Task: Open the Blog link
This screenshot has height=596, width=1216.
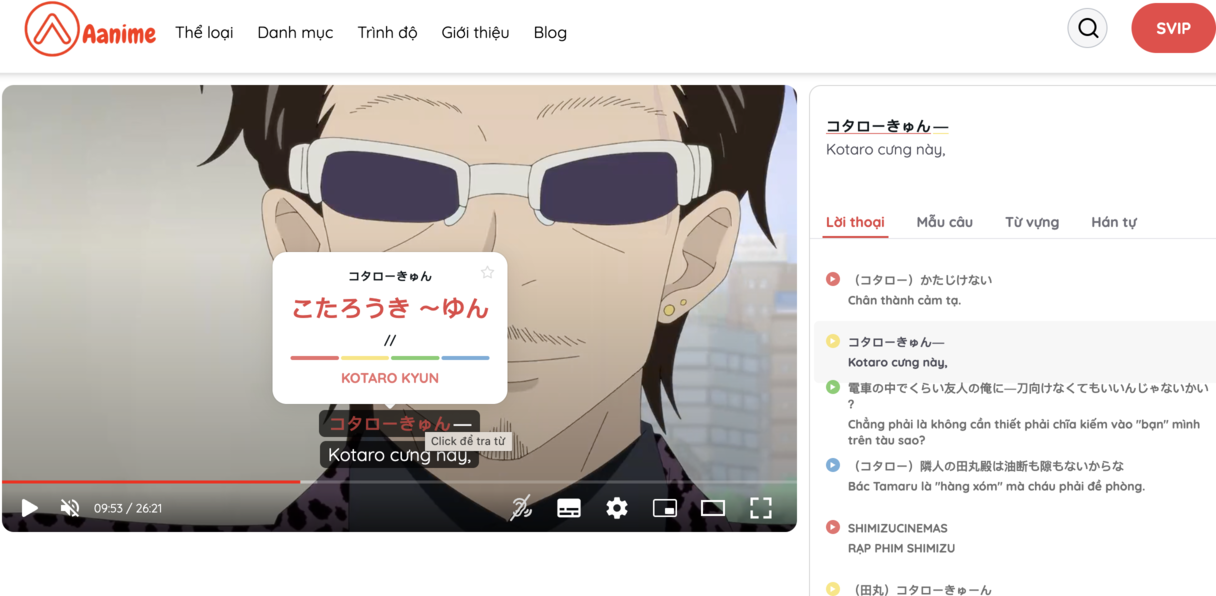Action: pos(550,32)
